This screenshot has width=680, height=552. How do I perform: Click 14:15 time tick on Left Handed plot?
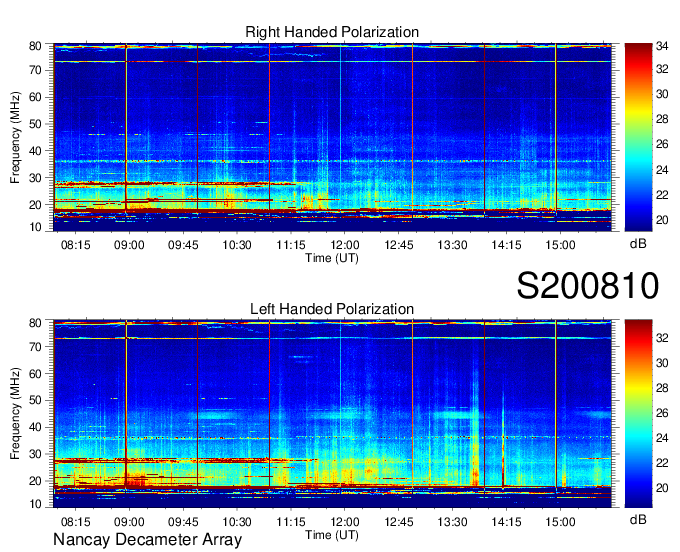(506, 522)
